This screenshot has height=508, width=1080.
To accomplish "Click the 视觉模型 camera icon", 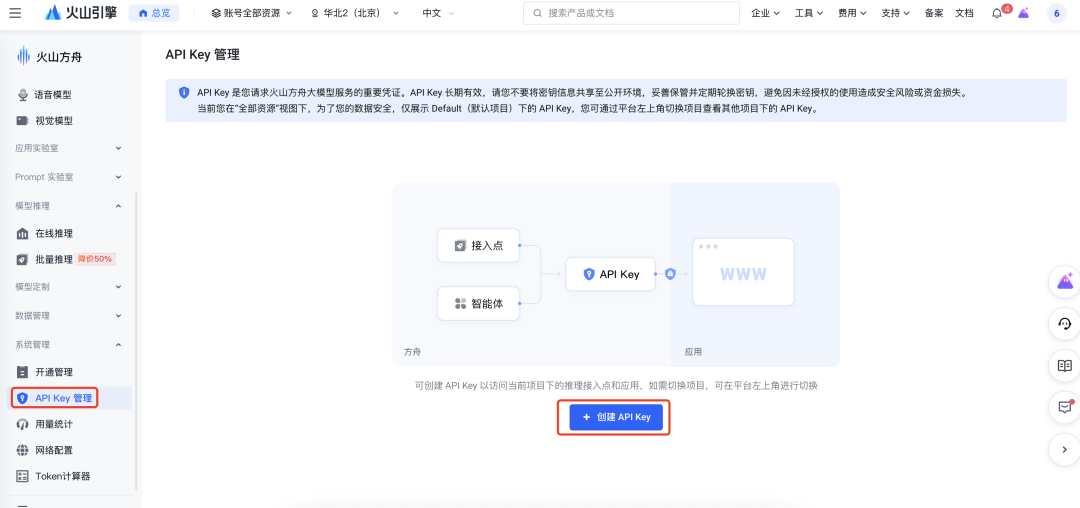I will point(23,120).
